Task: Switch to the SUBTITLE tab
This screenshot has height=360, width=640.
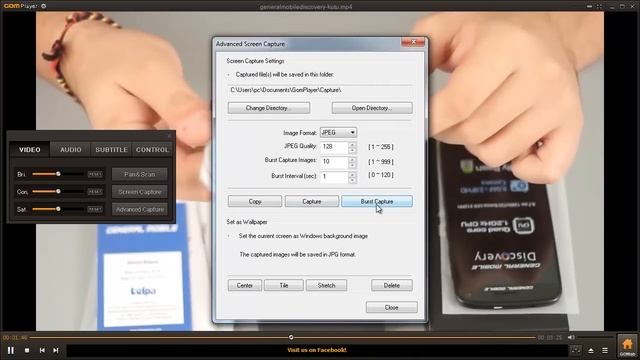Action: [111, 150]
